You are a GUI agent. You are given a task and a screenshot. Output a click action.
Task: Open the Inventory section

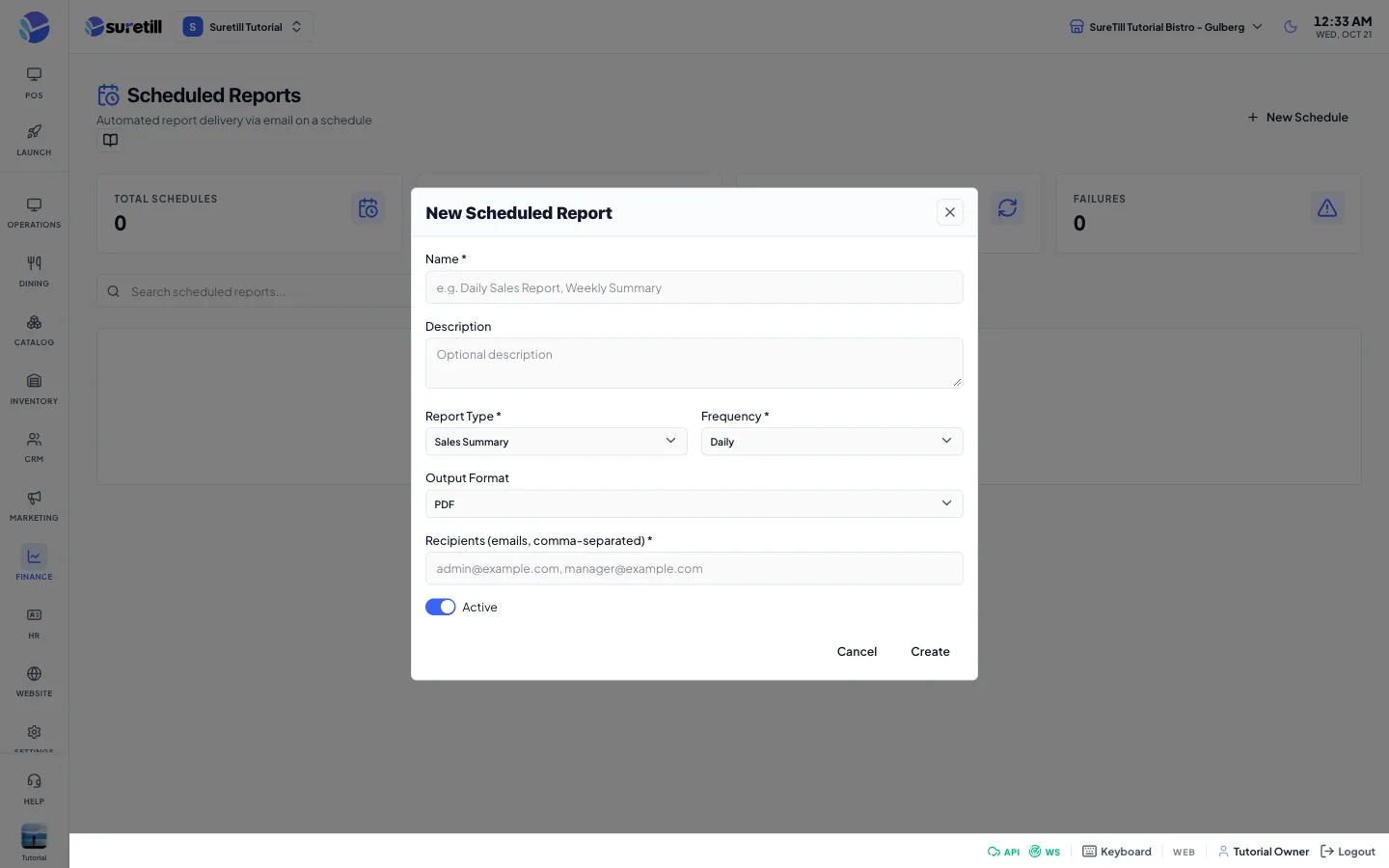34,390
